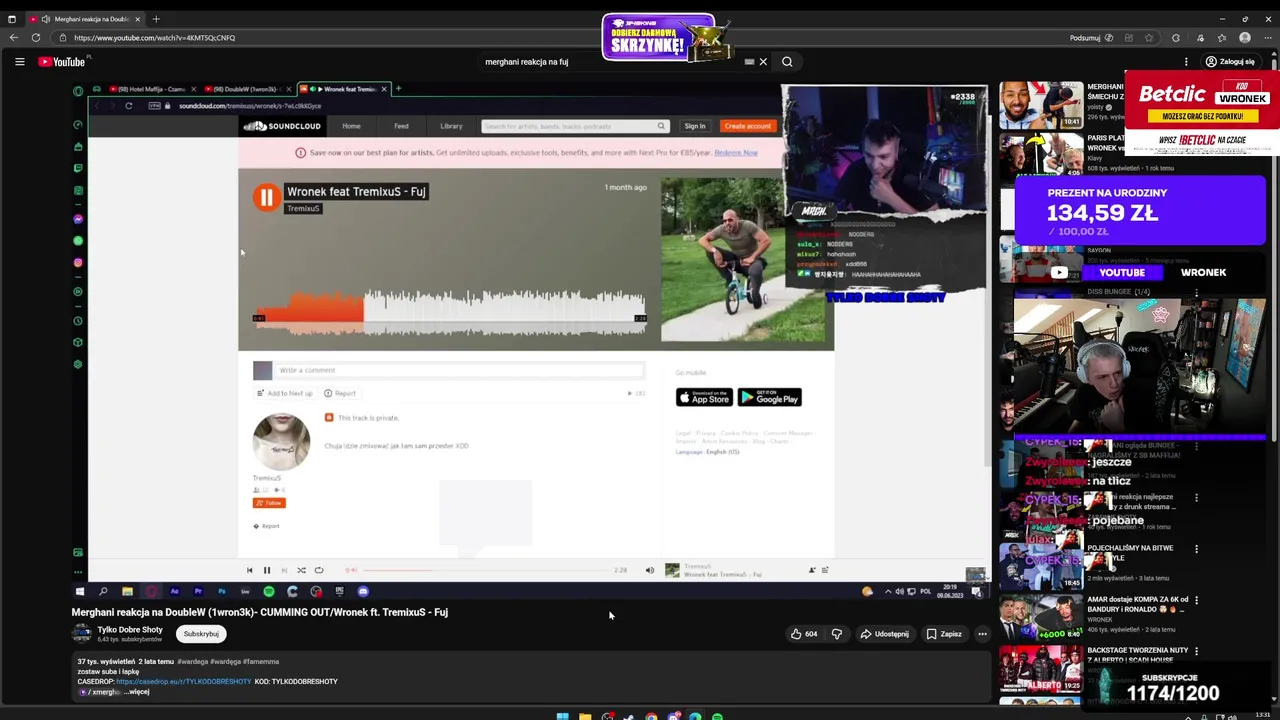Image resolution: width=1280 pixels, height=720 pixels.
Task: Dislike the video with thumbs-down icon
Action: click(x=837, y=634)
